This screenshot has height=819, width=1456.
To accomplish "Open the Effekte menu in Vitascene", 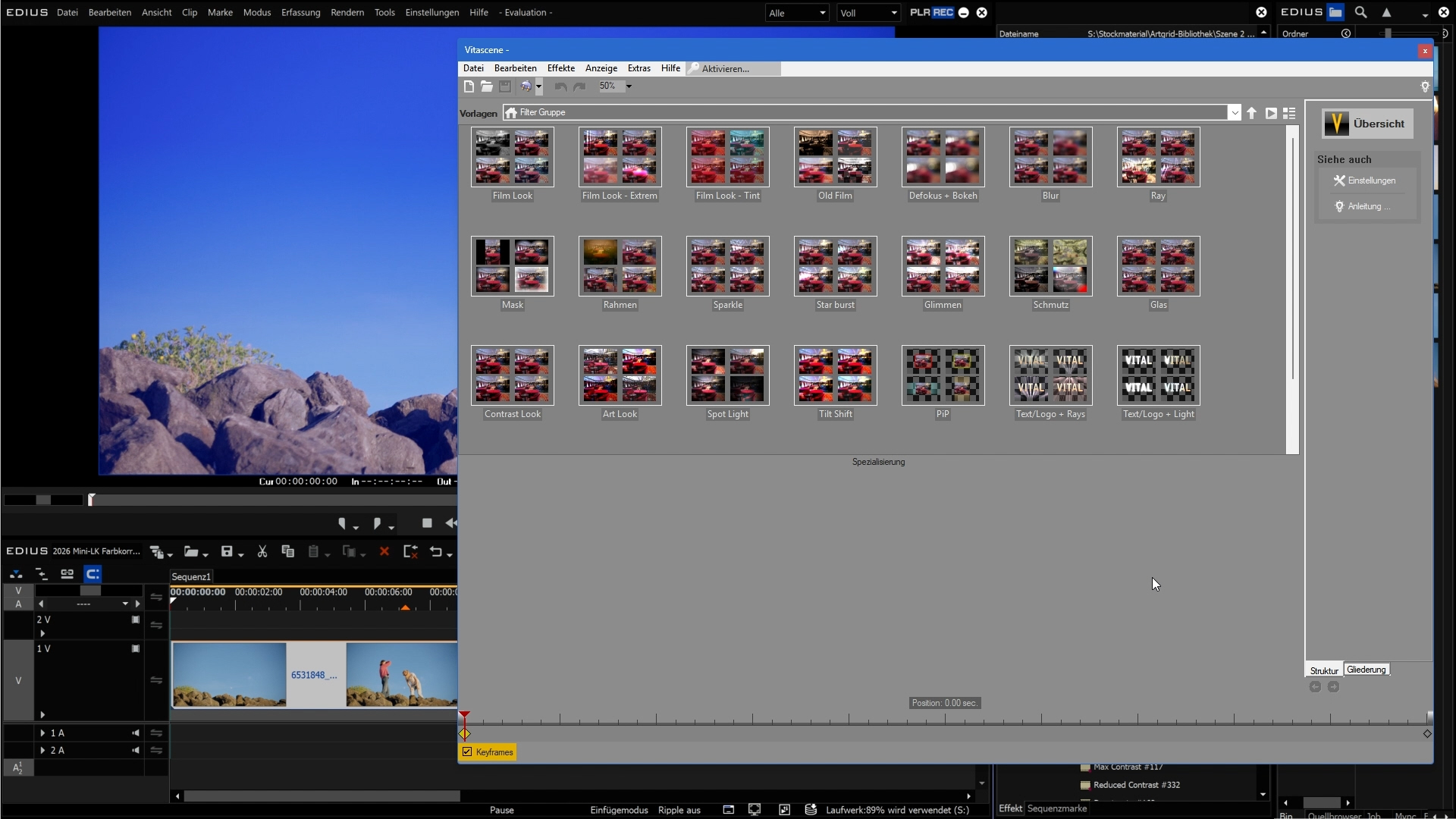I will click(x=560, y=68).
